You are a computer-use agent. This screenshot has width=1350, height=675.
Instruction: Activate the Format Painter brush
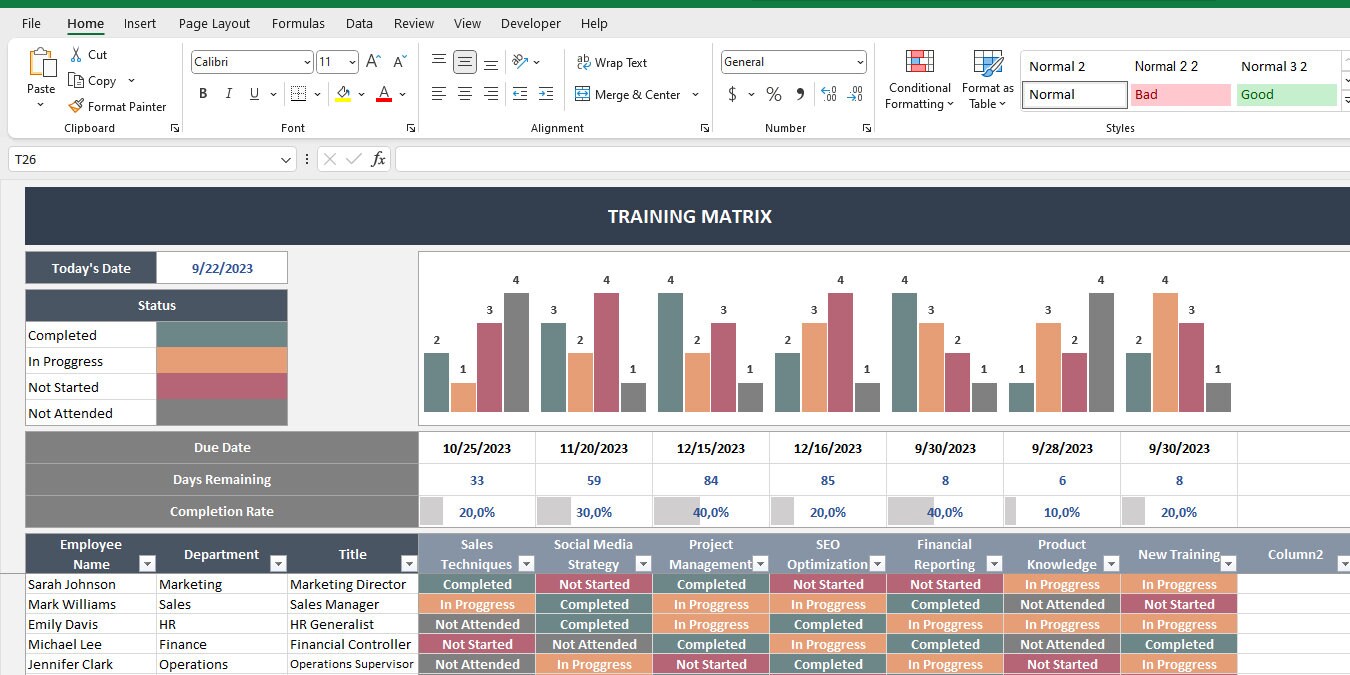[76, 106]
